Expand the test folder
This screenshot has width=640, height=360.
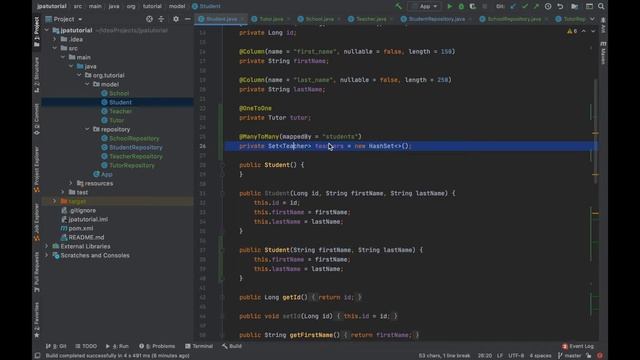click(63, 192)
